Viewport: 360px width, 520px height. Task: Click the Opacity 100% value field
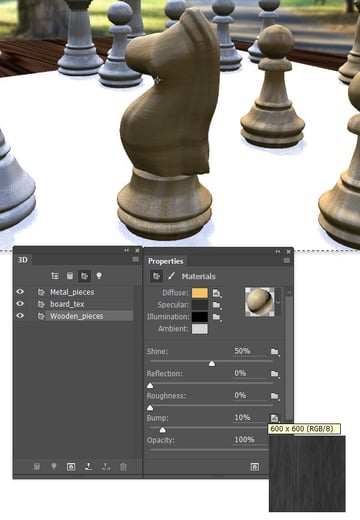tap(249, 440)
